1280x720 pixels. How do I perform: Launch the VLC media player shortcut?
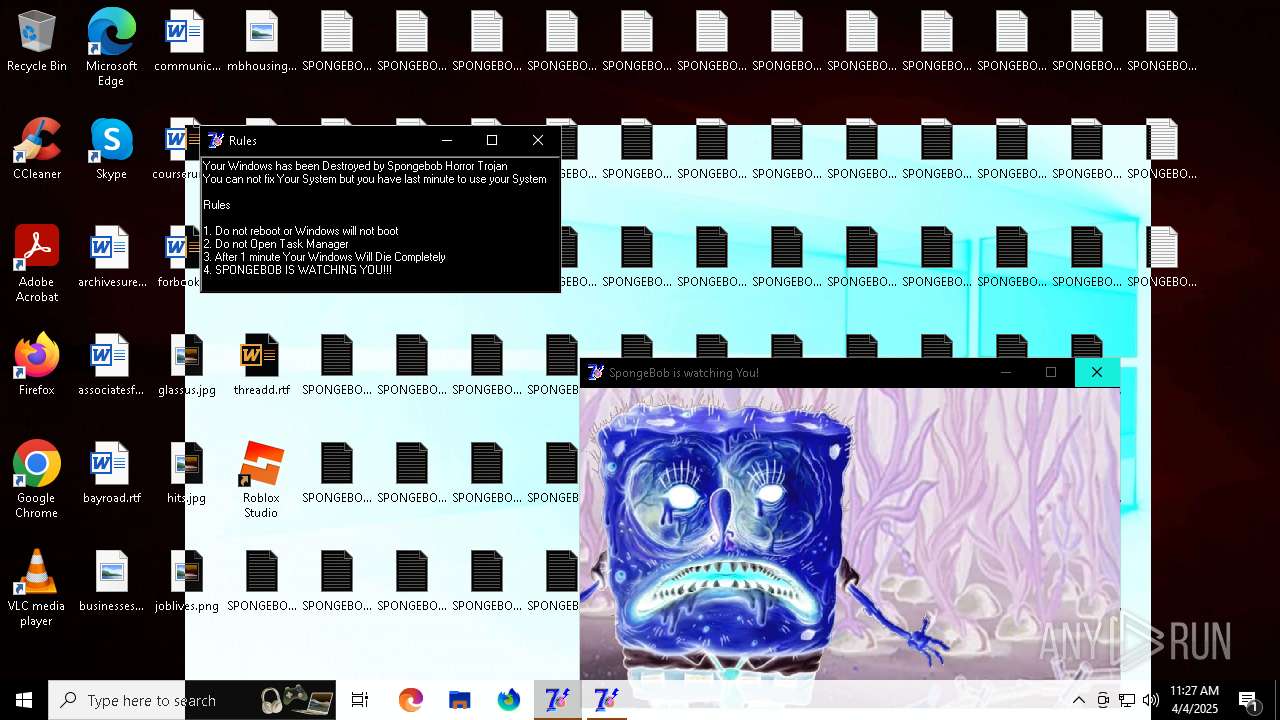coord(37,589)
